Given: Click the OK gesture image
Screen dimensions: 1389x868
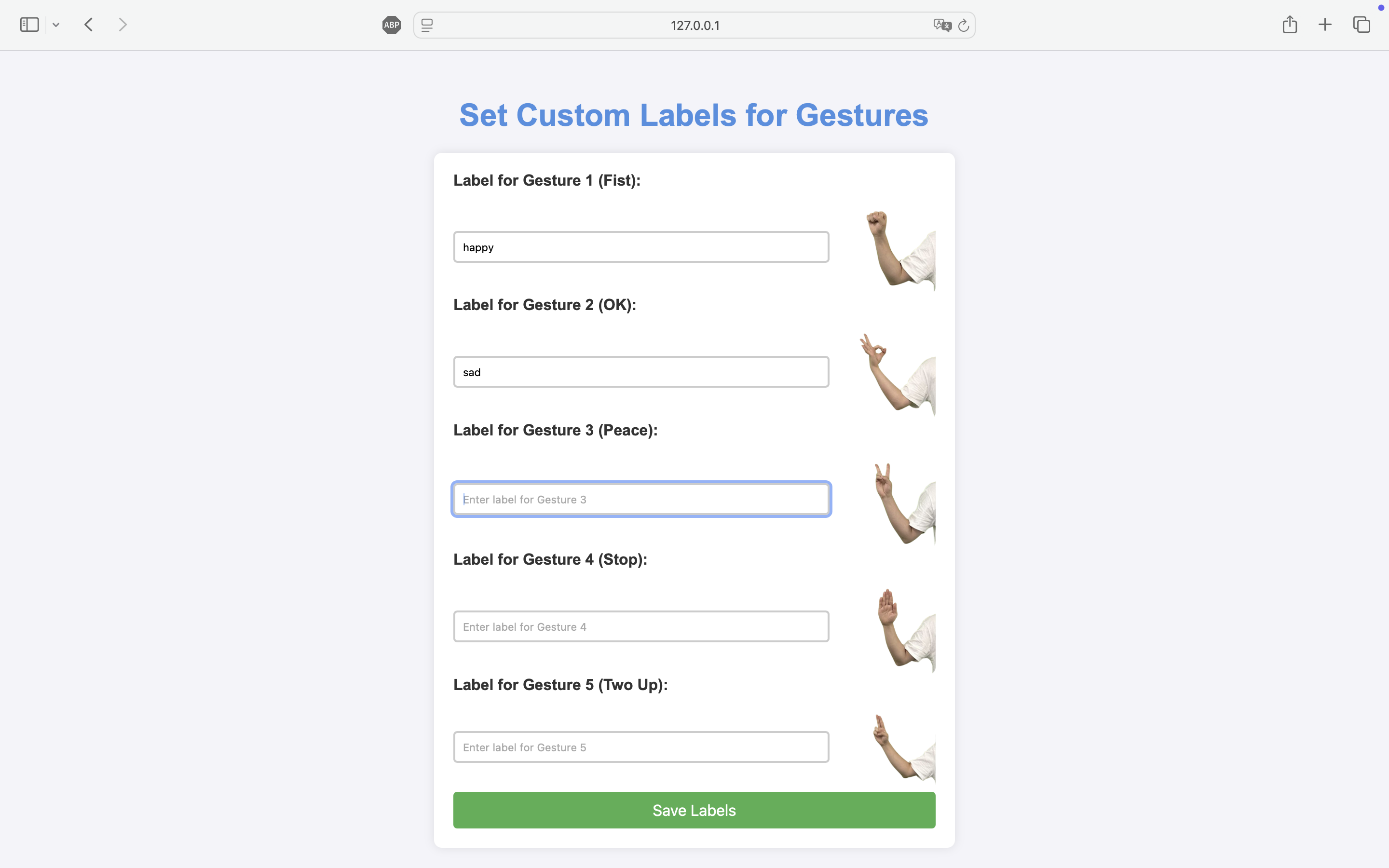Looking at the screenshot, I should [x=898, y=374].
